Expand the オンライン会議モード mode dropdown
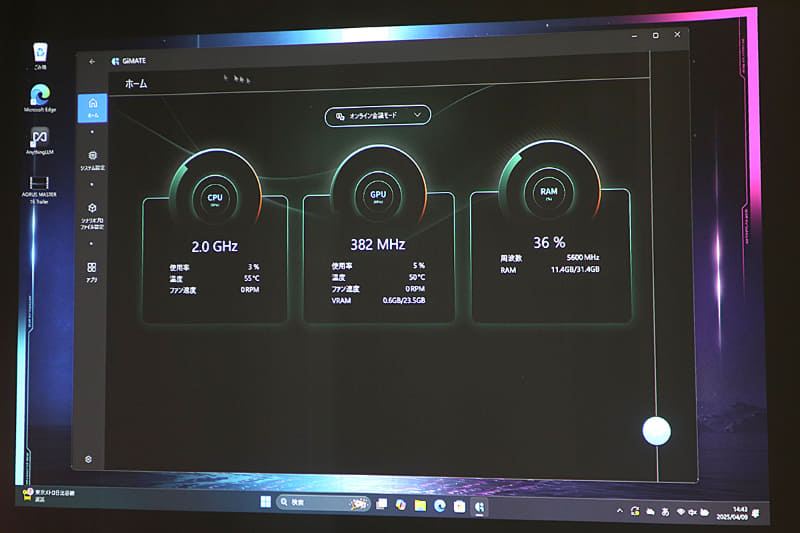 click(378, 116)
